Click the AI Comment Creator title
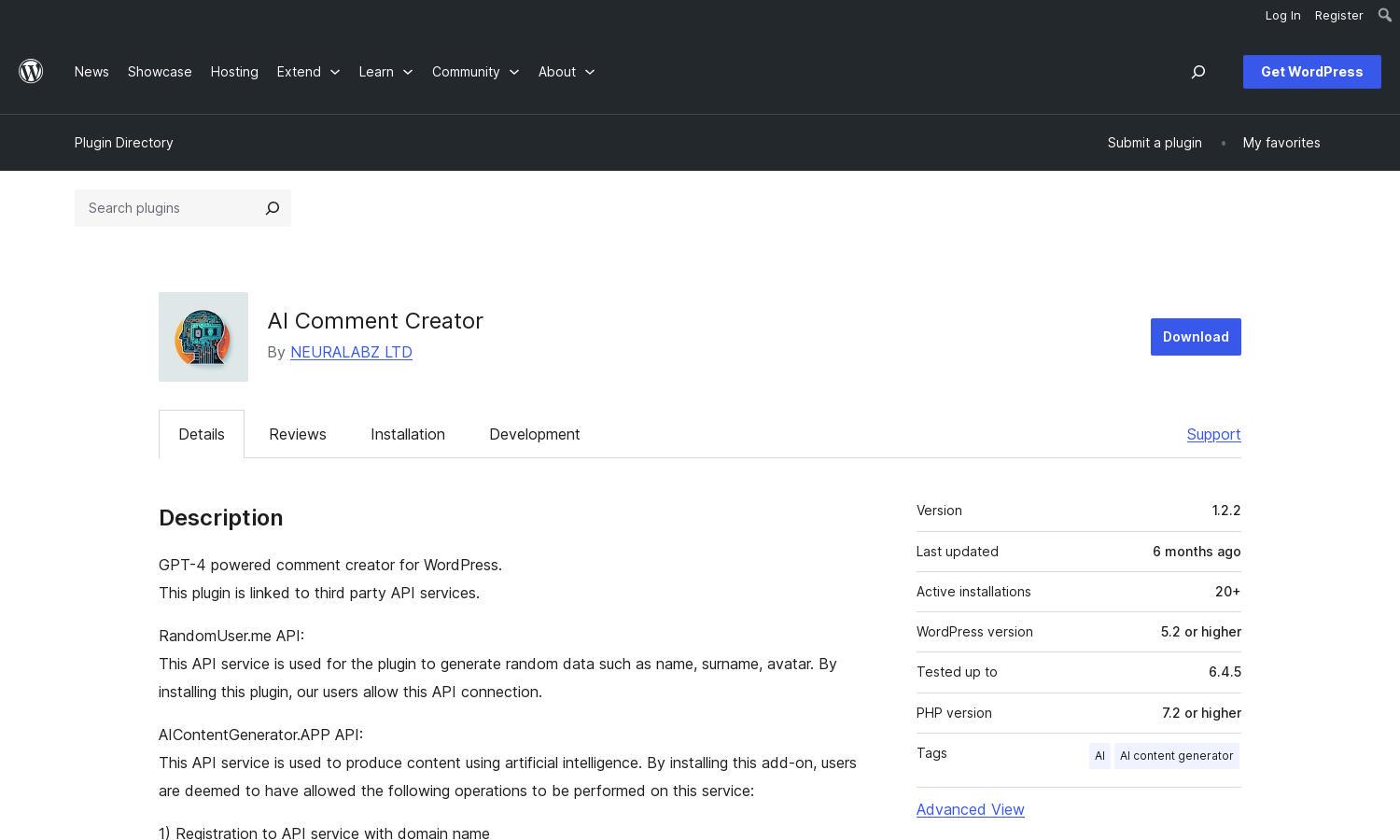Image resolution: width=1400 pixels, height=840 pixels. 375,321
